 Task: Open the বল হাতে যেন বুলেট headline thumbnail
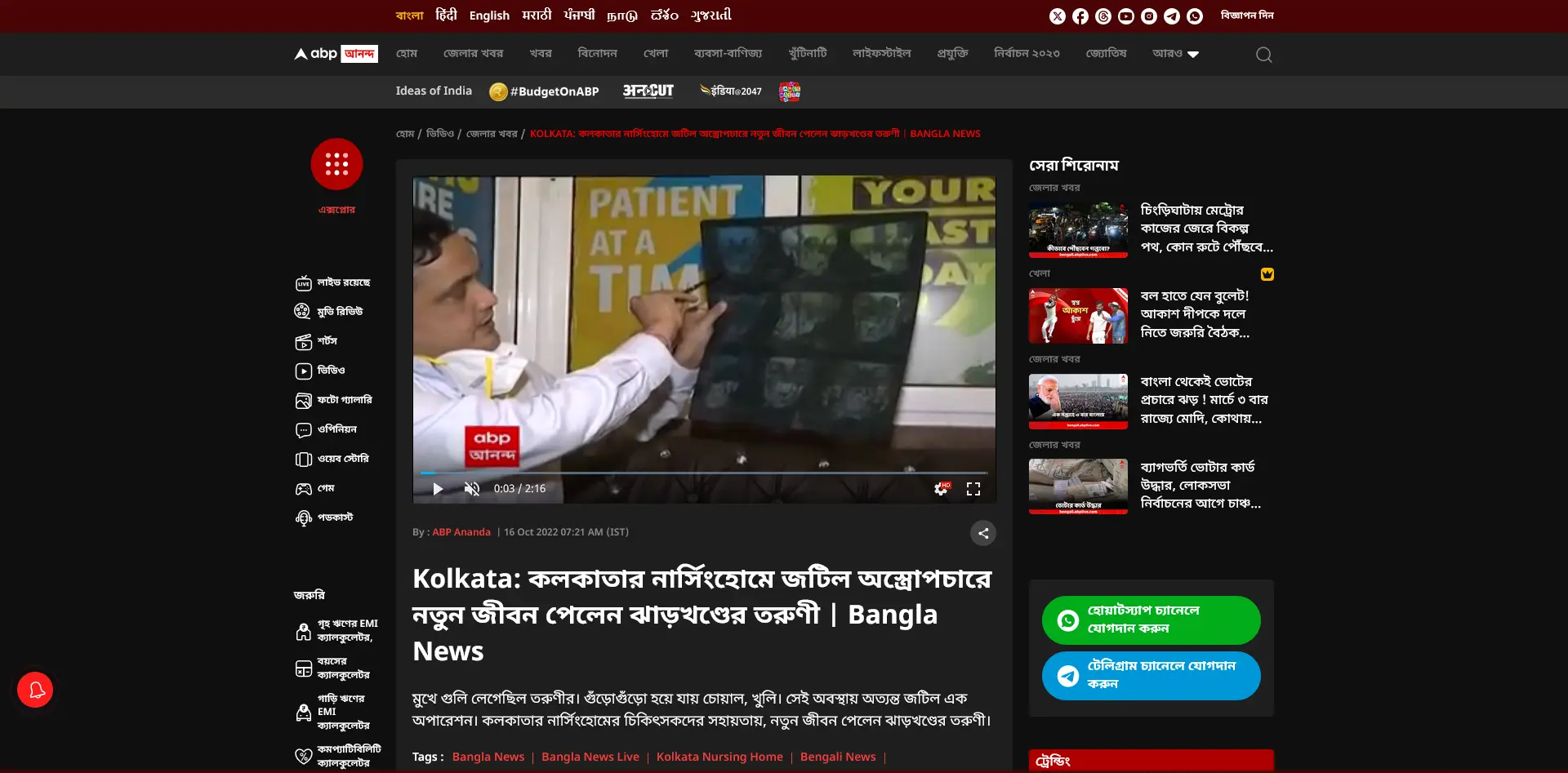[1078, 316]
